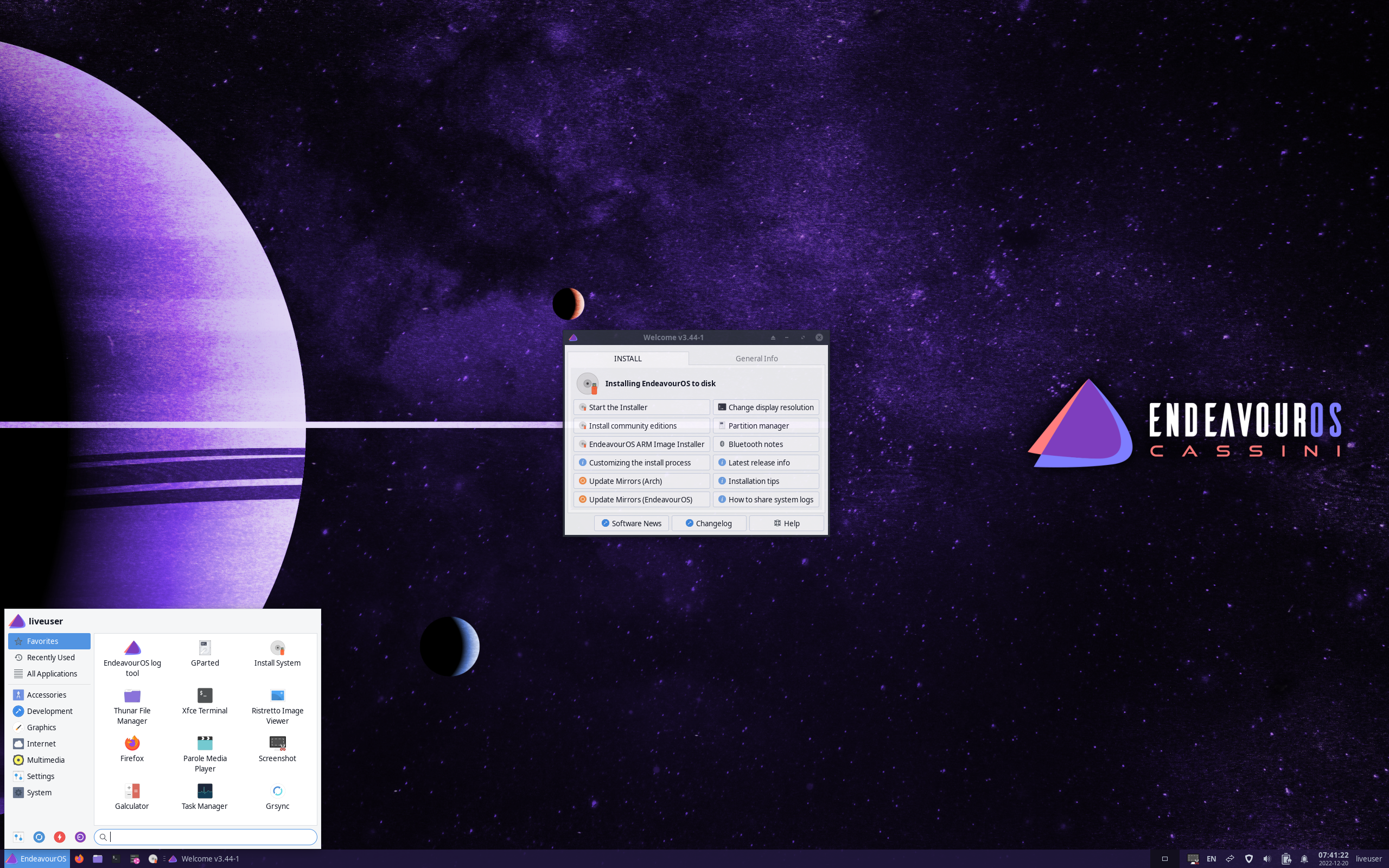Click the purple log out icon in menu
This screenshot has width=1389, height=868.
(x=80, y=837)
